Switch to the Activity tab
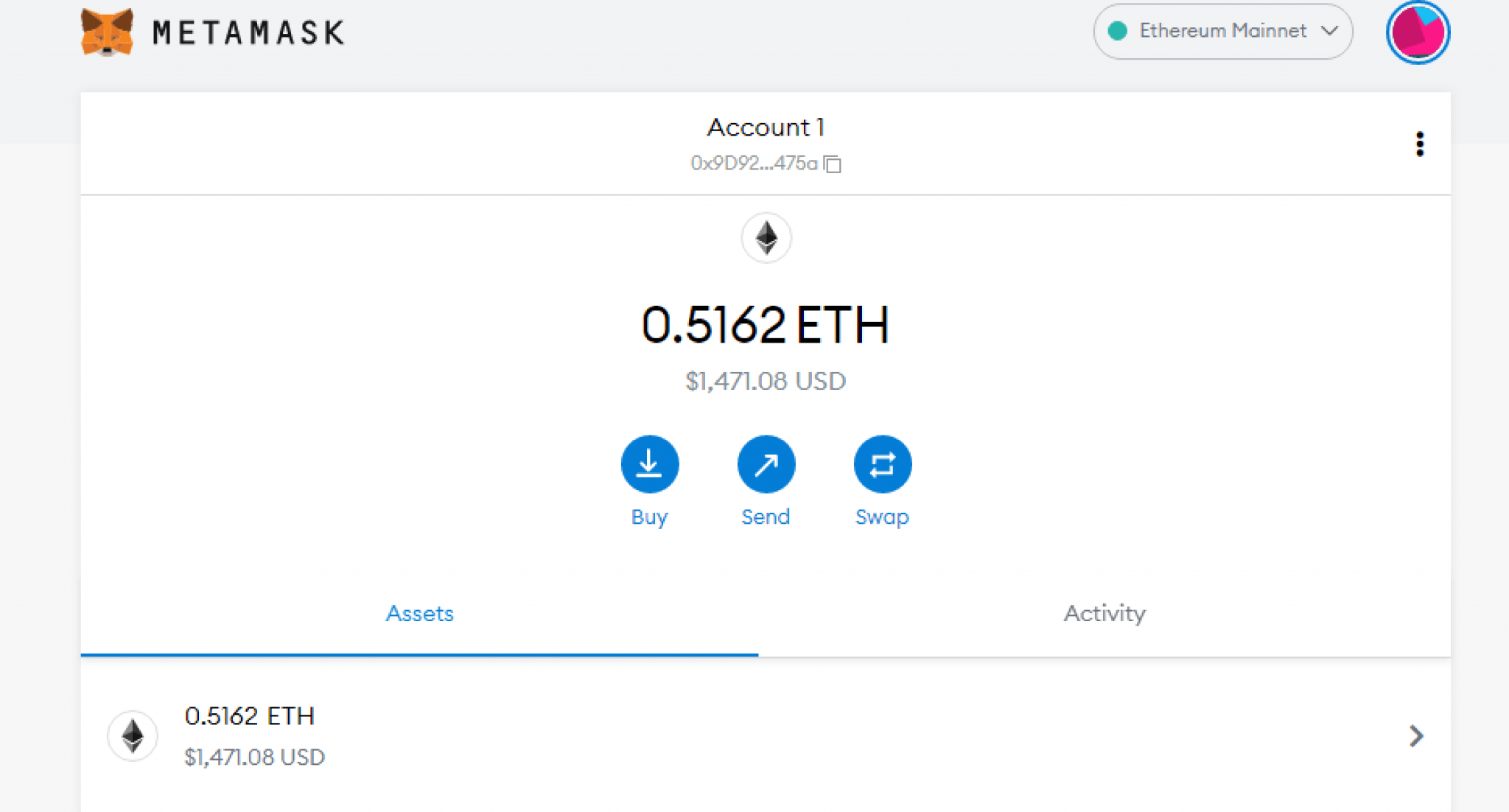 coord(1103,613)
